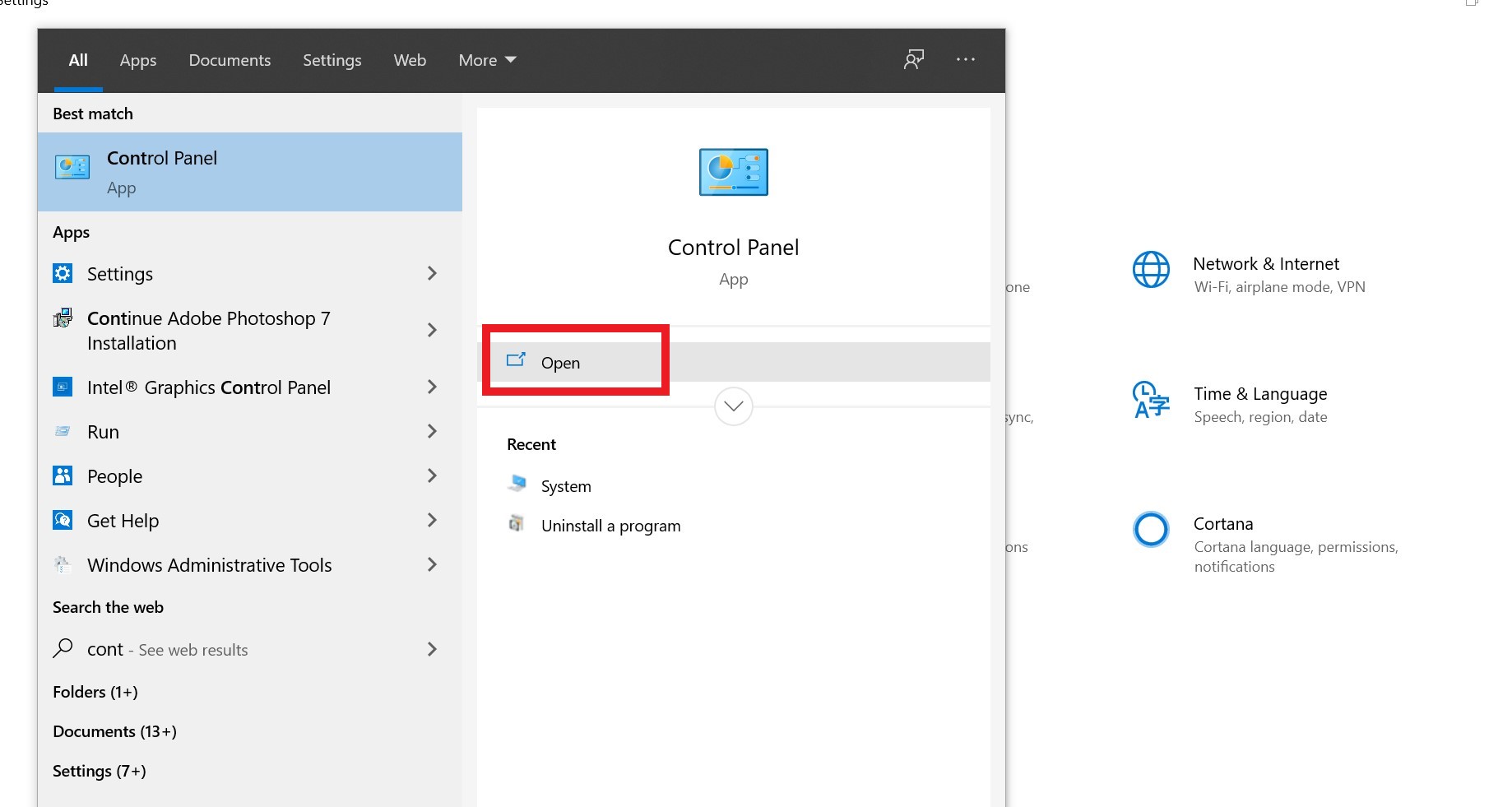This screenshot has height=807, width=1512.
Task: Click the web search magnifier icon
Action: tap(63, 648)
